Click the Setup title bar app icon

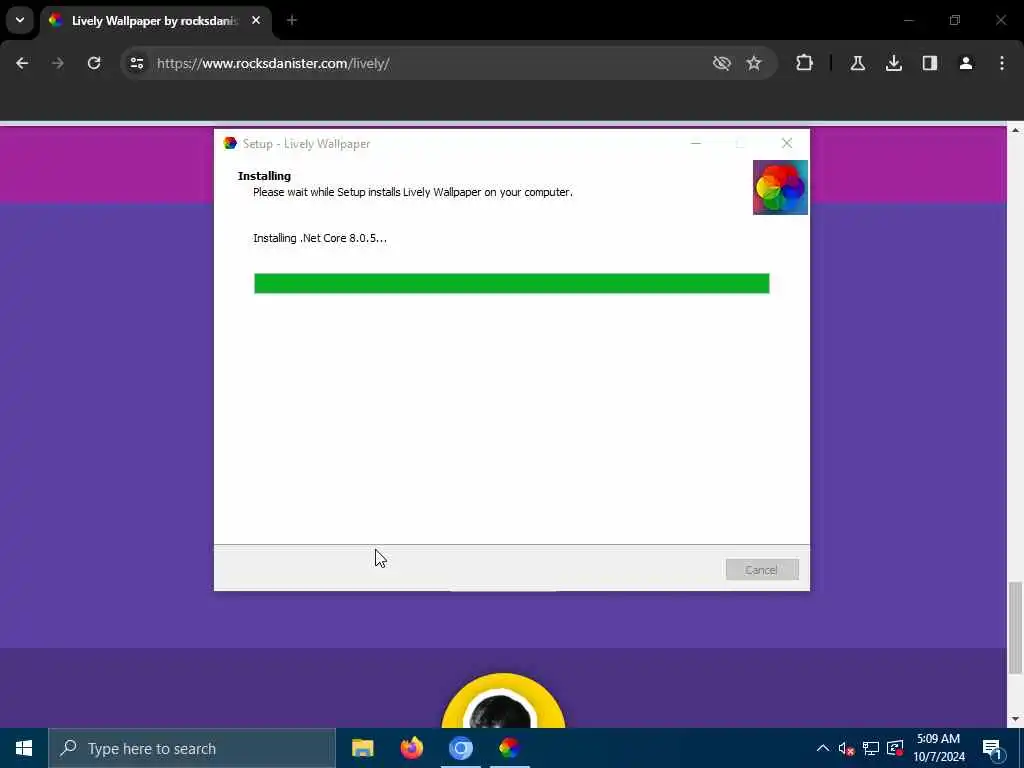[230, 143]
